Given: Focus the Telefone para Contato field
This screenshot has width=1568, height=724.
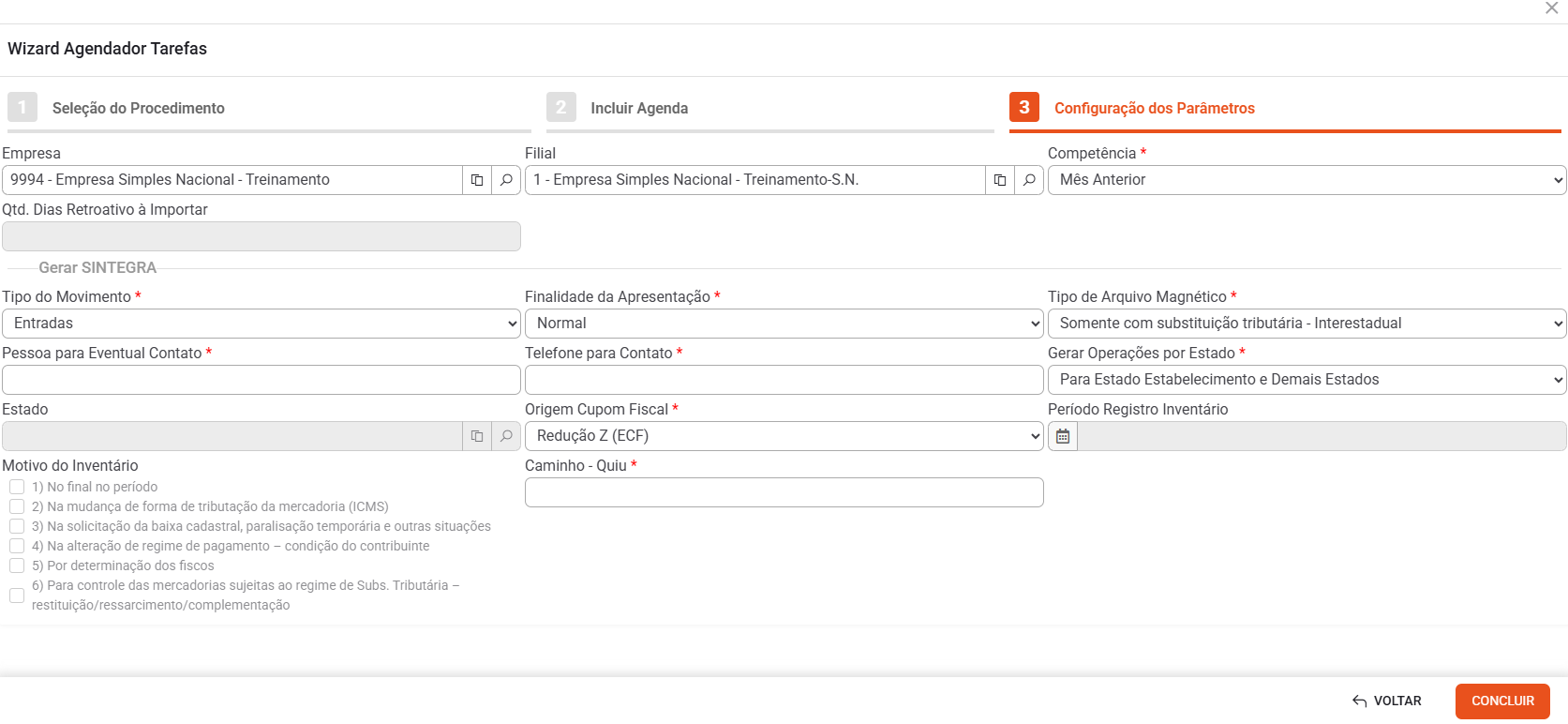Looking at the screenshot, I should pyautogui.click(x=784, y=380).
